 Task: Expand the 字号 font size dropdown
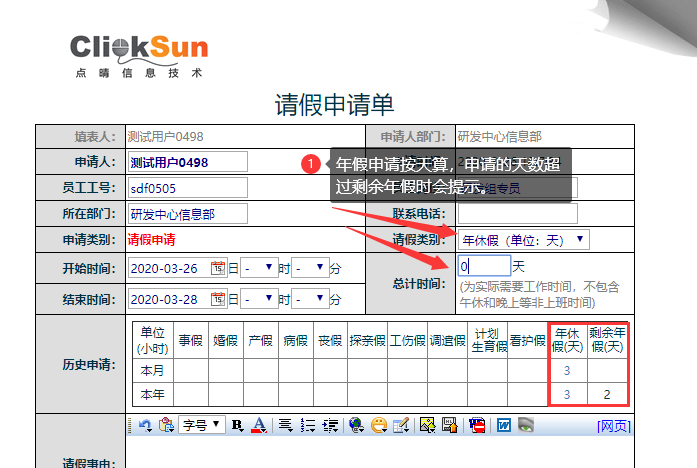pos(202,425)
